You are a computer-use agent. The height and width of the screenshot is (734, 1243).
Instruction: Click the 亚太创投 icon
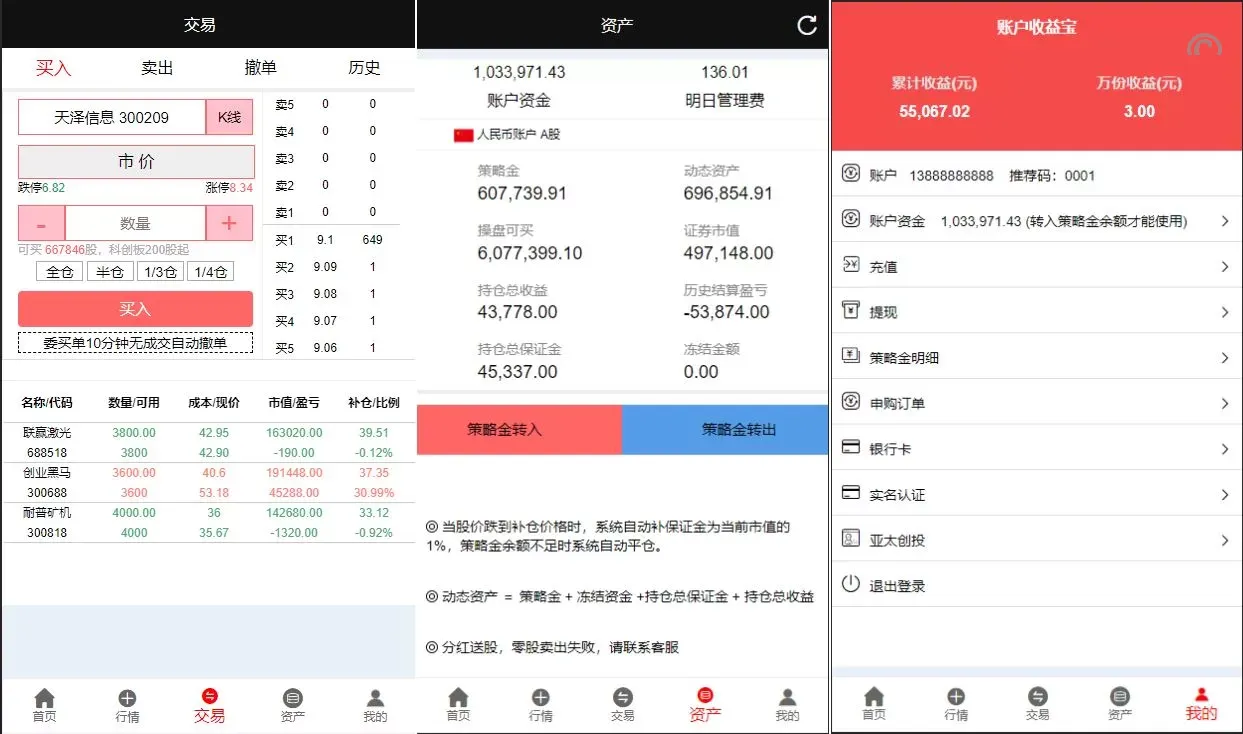coord(851,538)
